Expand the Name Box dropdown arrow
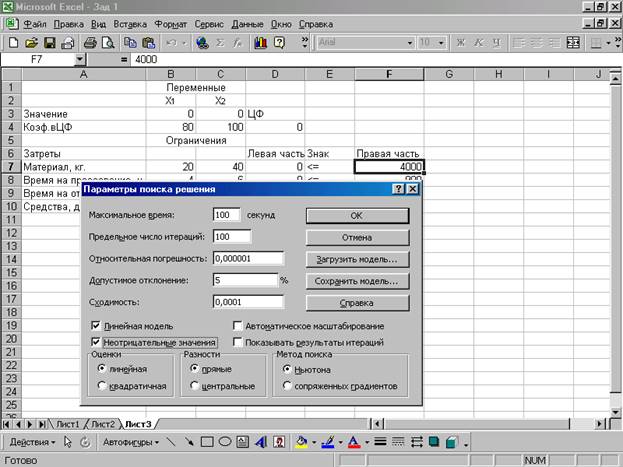The width and height of the screenshot is (623, 467). [80, 60]
